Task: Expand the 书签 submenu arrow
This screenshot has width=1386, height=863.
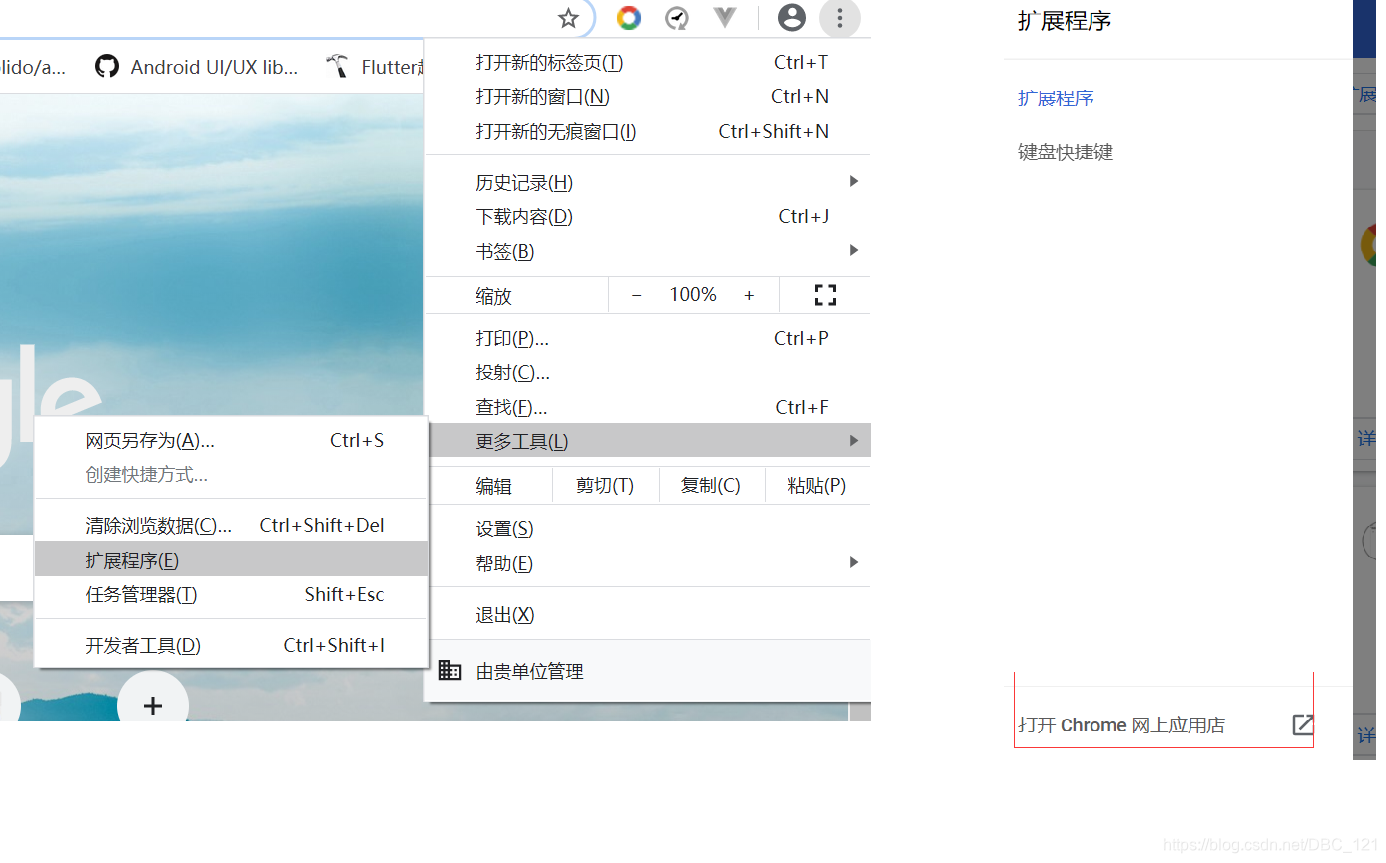Action: click(853, 250)
